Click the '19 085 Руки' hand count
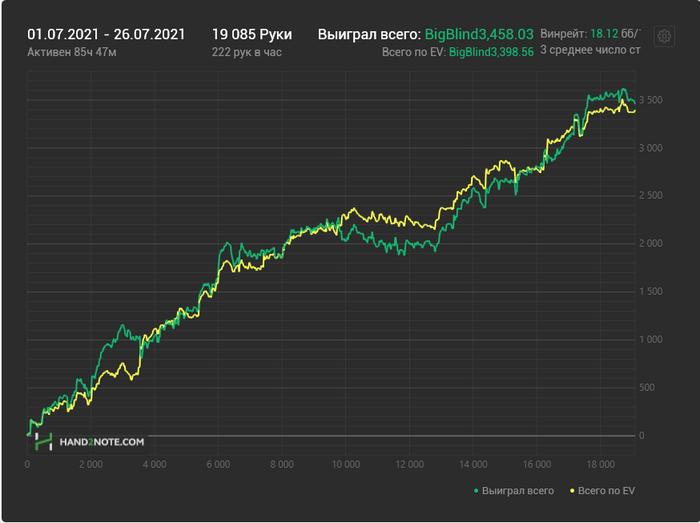This screenshot has height=523, width=700. pos(252,34)
